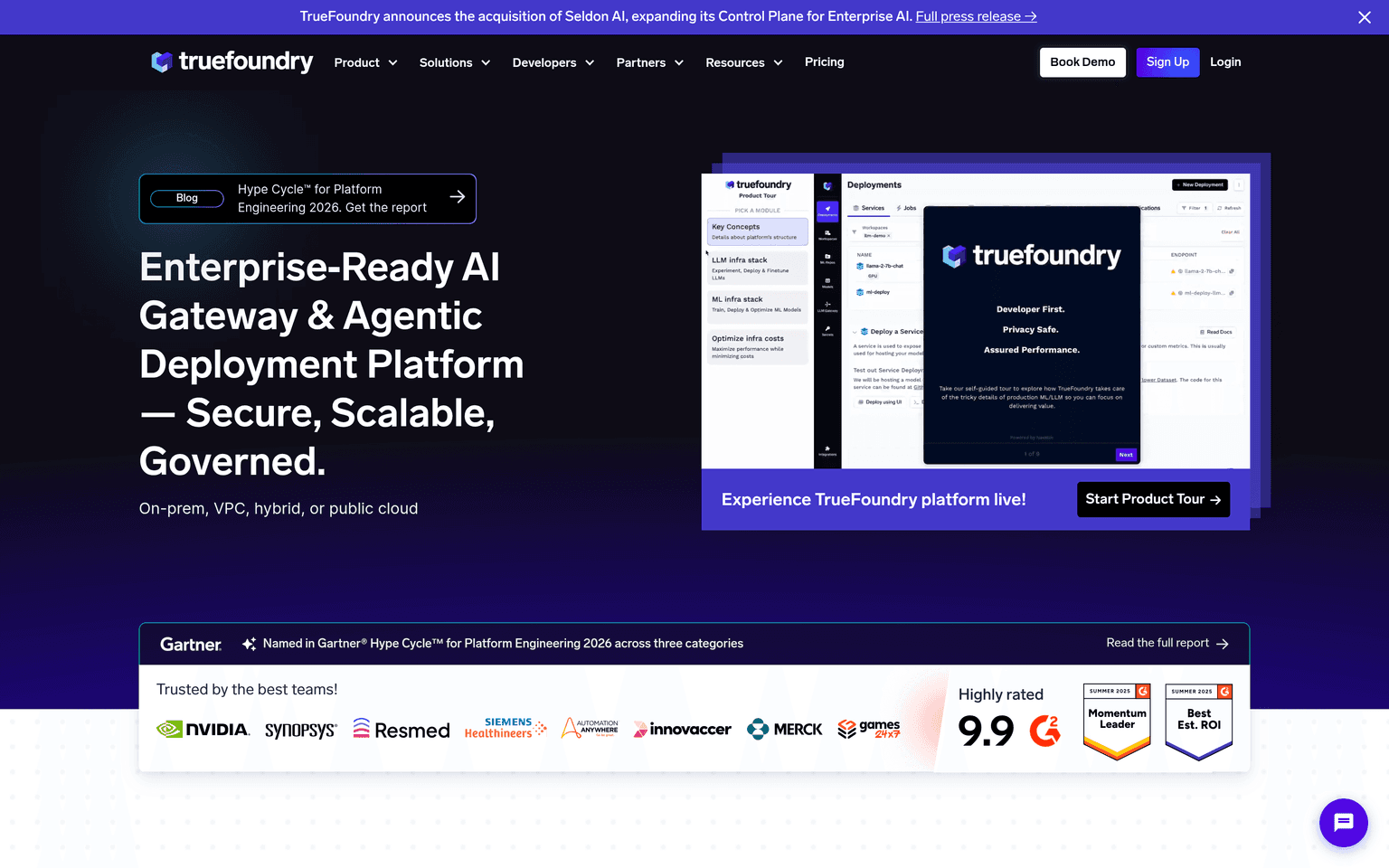
Task: Click the games 24x7 logo
Action: pos(869,729)
